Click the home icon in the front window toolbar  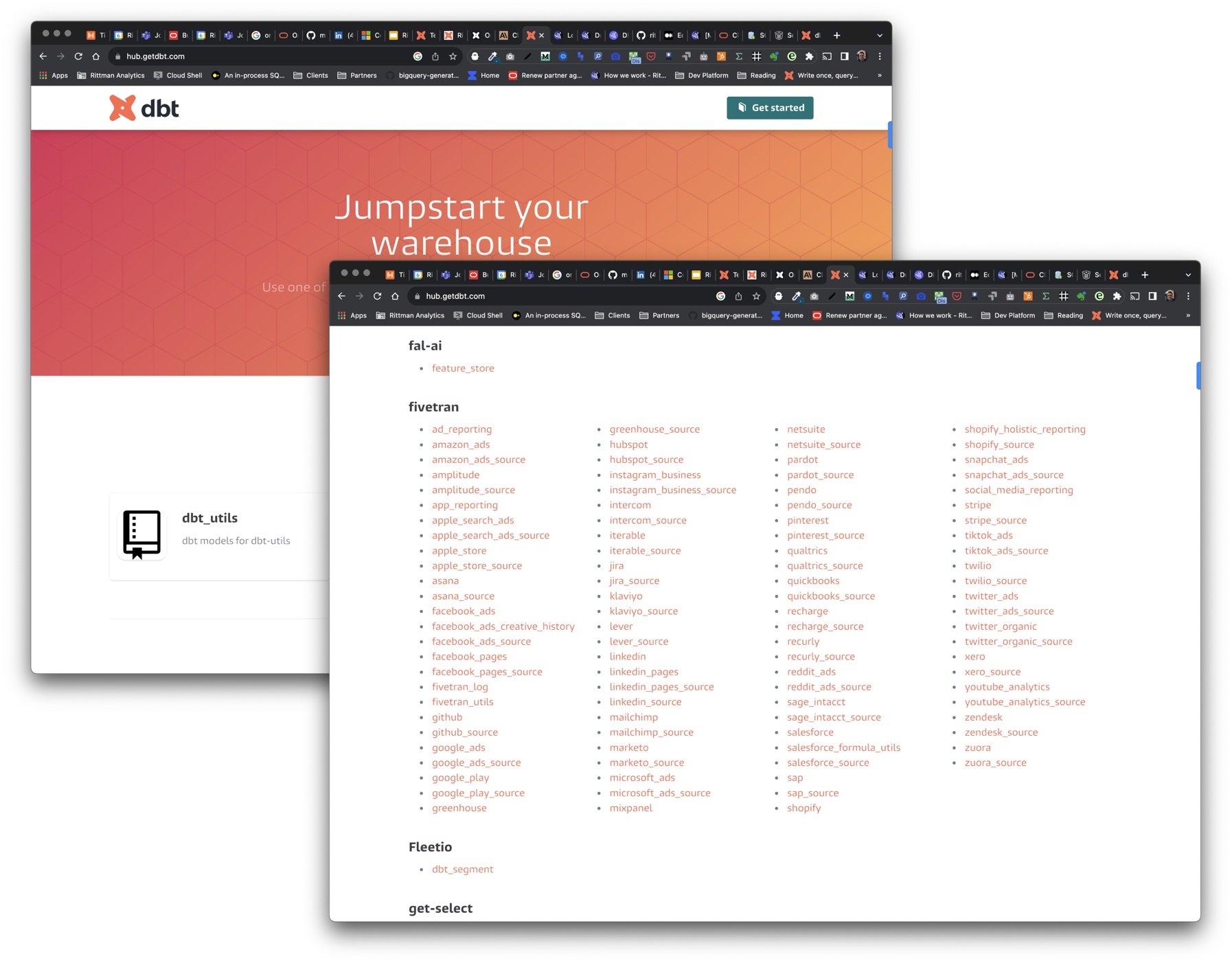tap(395, 296)
